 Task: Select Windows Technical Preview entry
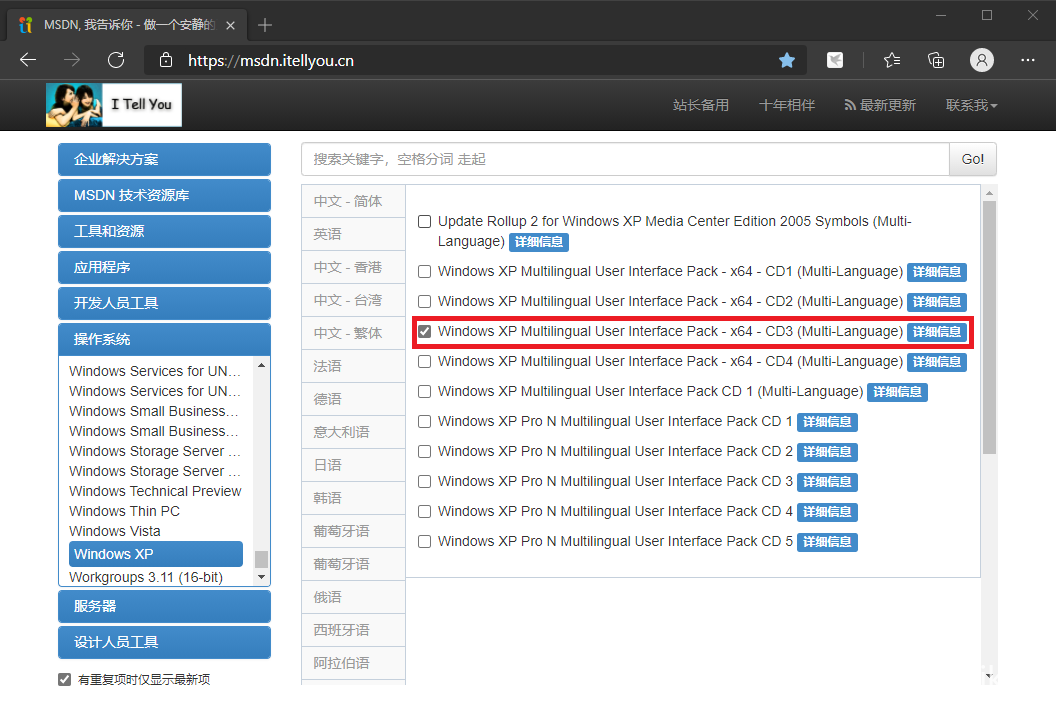(155, 491)
